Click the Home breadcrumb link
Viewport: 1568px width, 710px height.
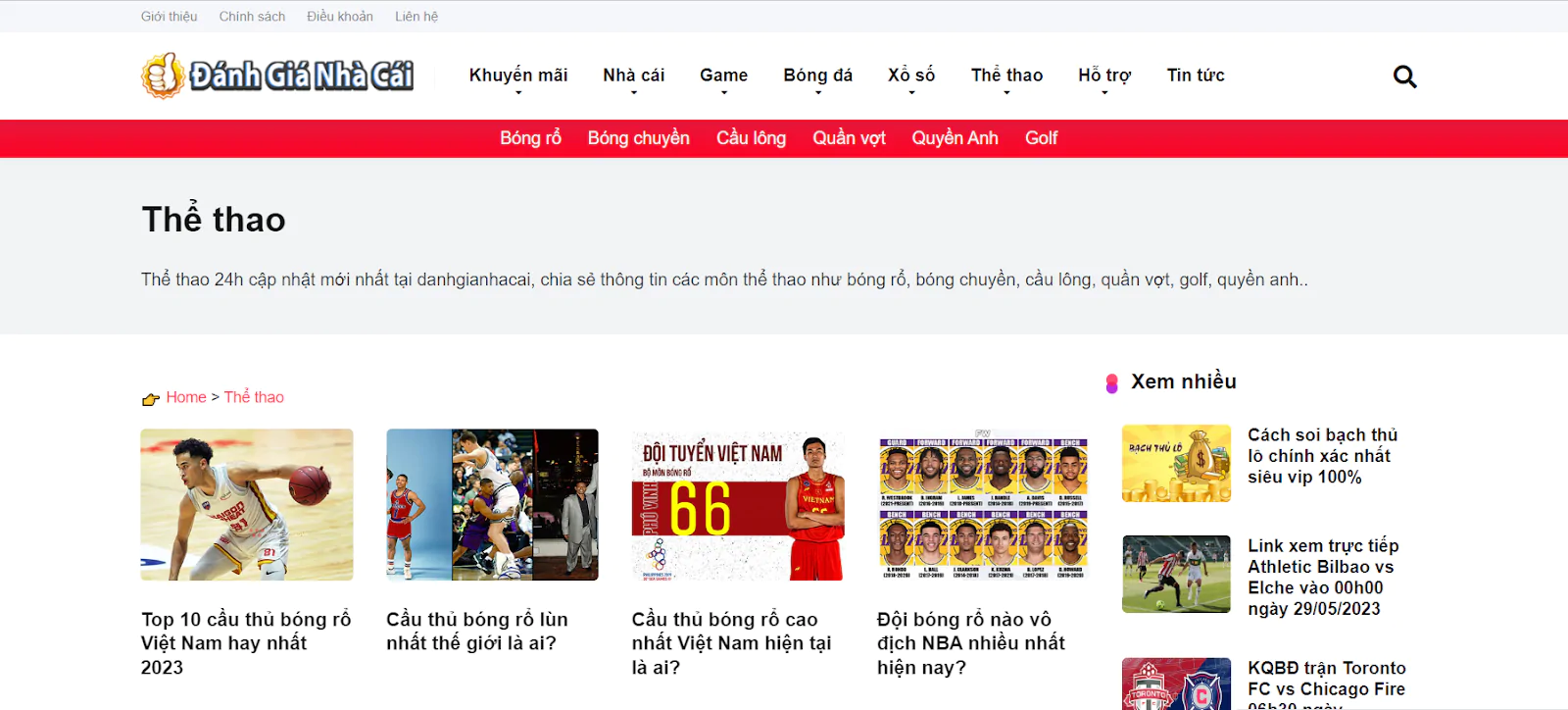coord(186,397)
